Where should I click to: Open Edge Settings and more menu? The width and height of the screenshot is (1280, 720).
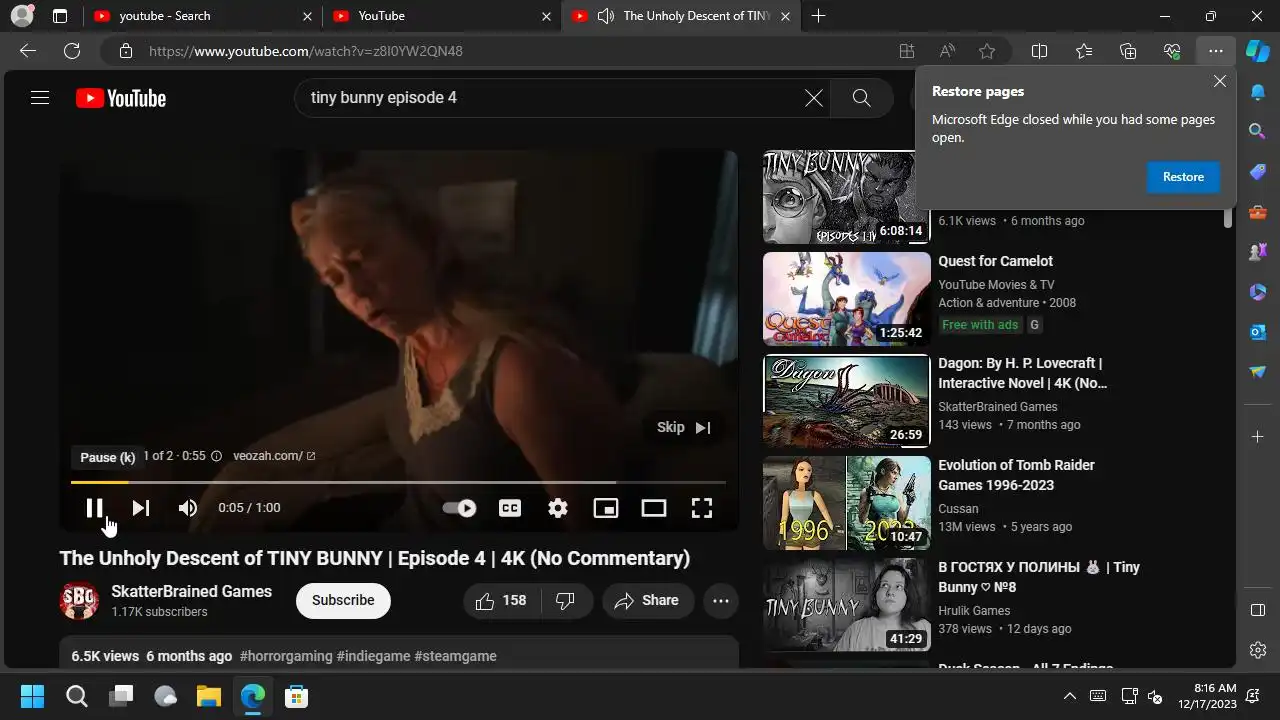tap(1215, 51)
